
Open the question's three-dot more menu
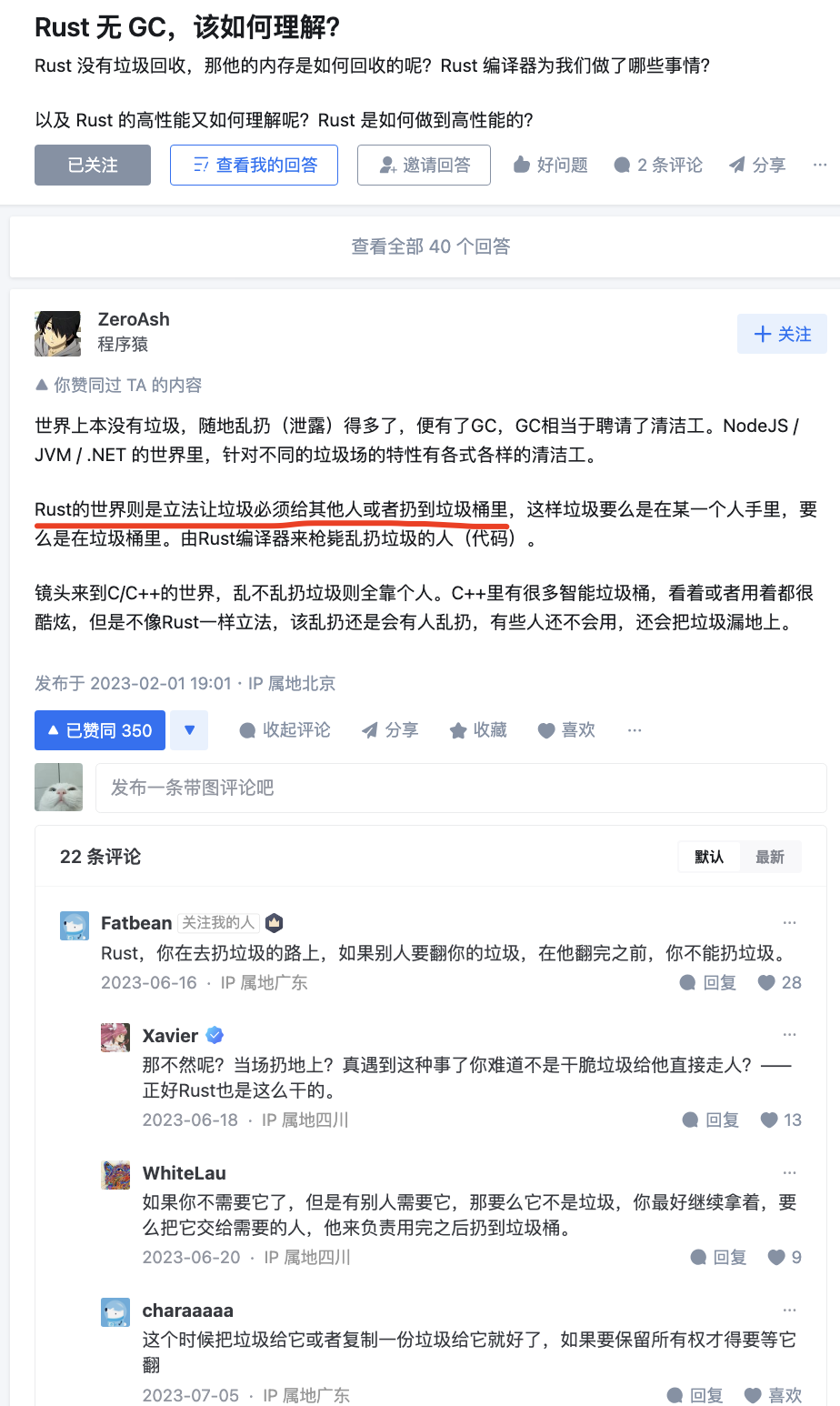coord(820,165)
